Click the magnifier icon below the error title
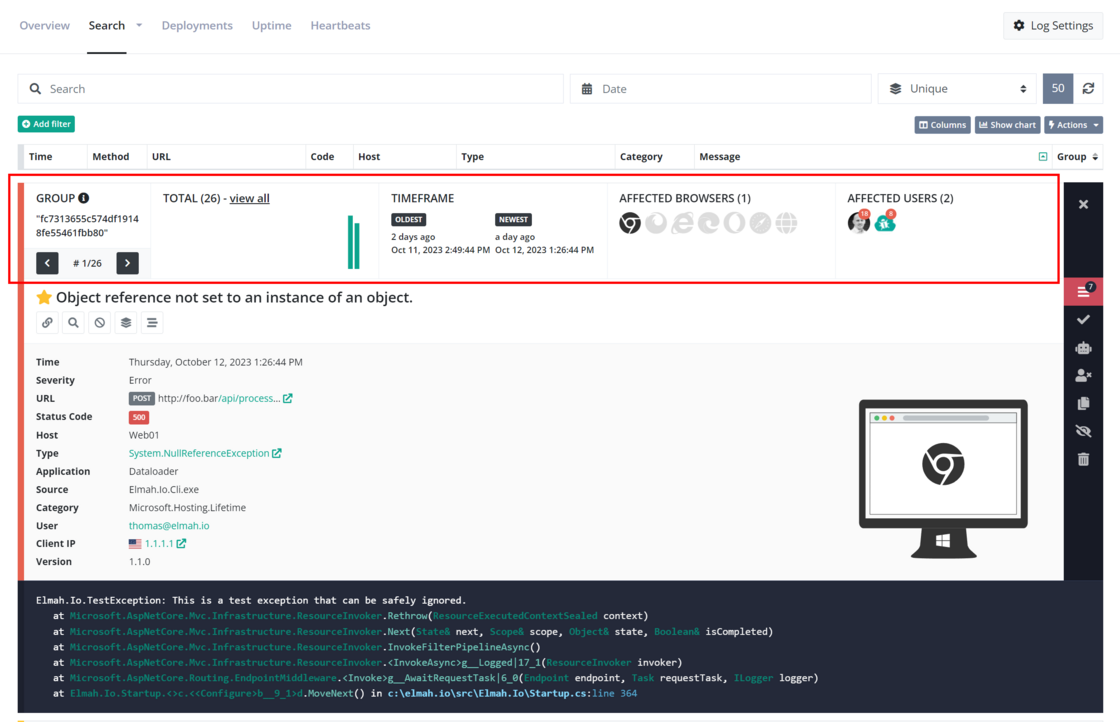Viewport: 1120px width, 722px height. (x=74, y=323)
